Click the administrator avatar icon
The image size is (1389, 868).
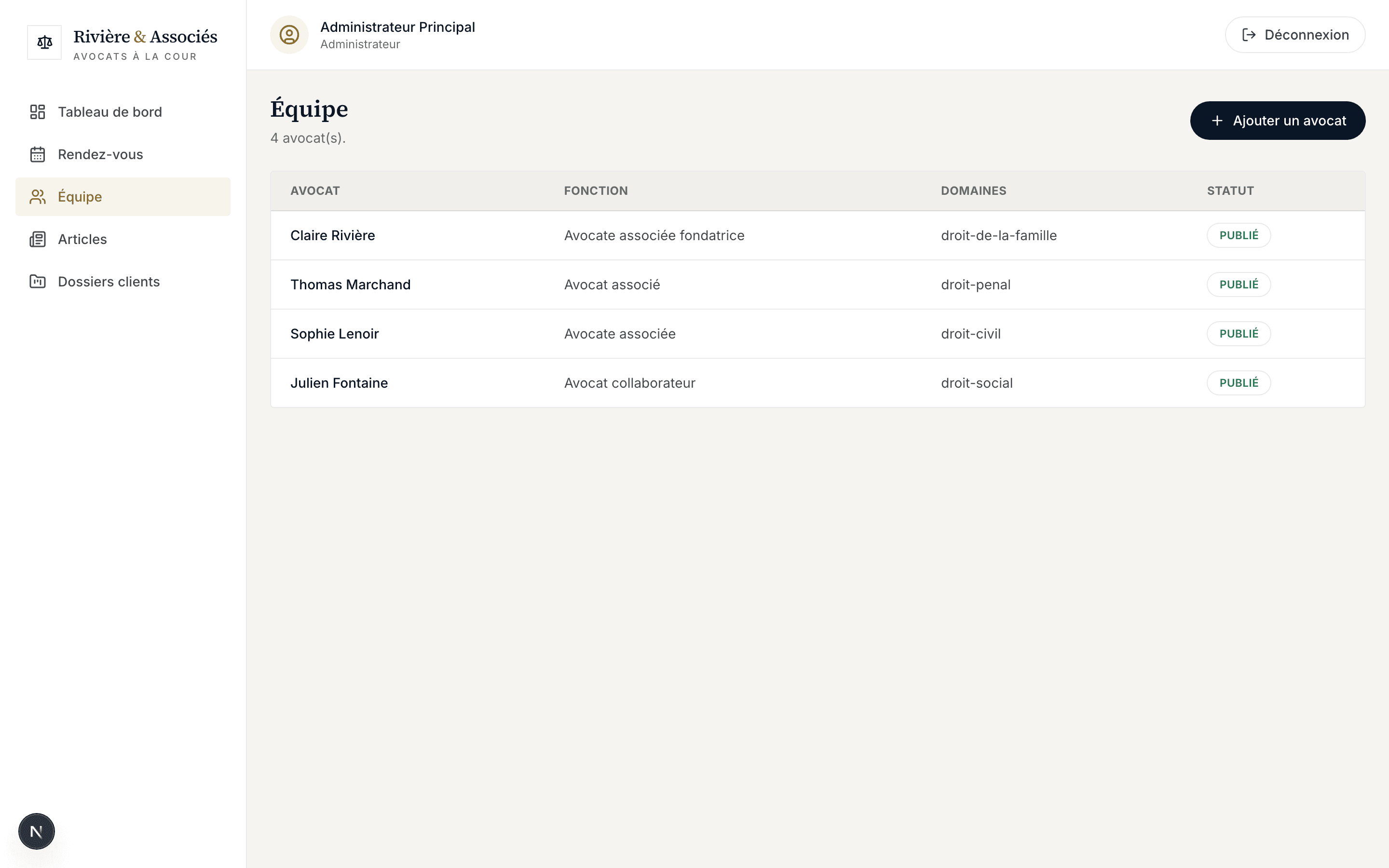coord(289,35)
